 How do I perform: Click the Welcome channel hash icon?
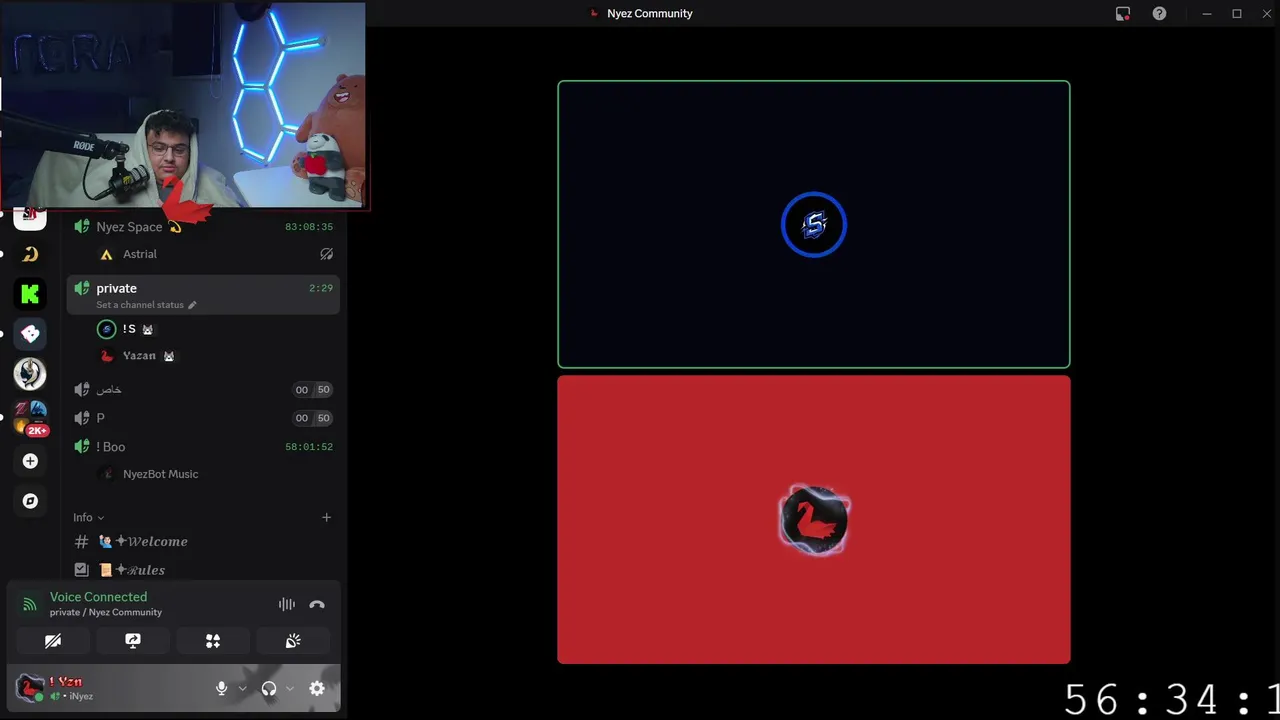82,542
